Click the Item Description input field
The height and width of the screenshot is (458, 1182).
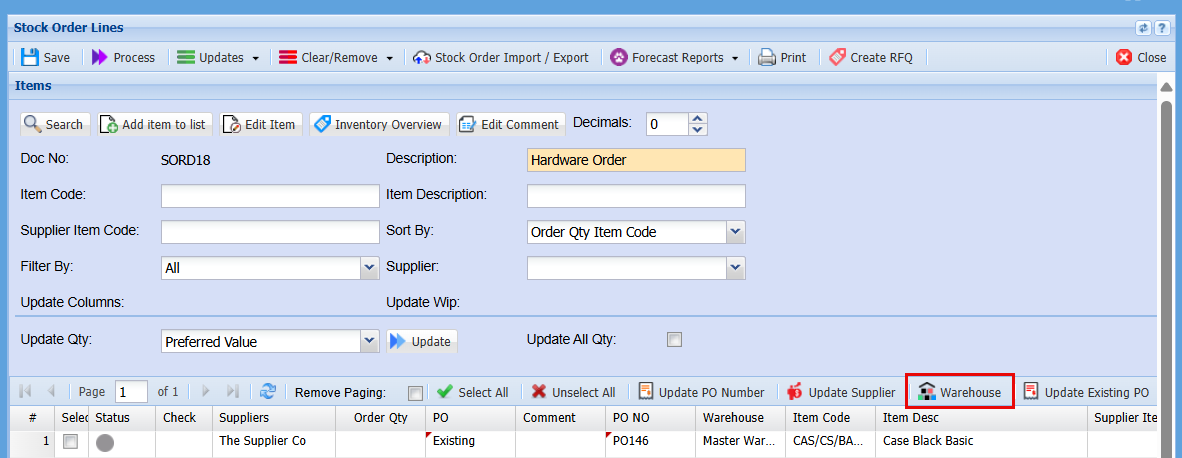point(636,196)
